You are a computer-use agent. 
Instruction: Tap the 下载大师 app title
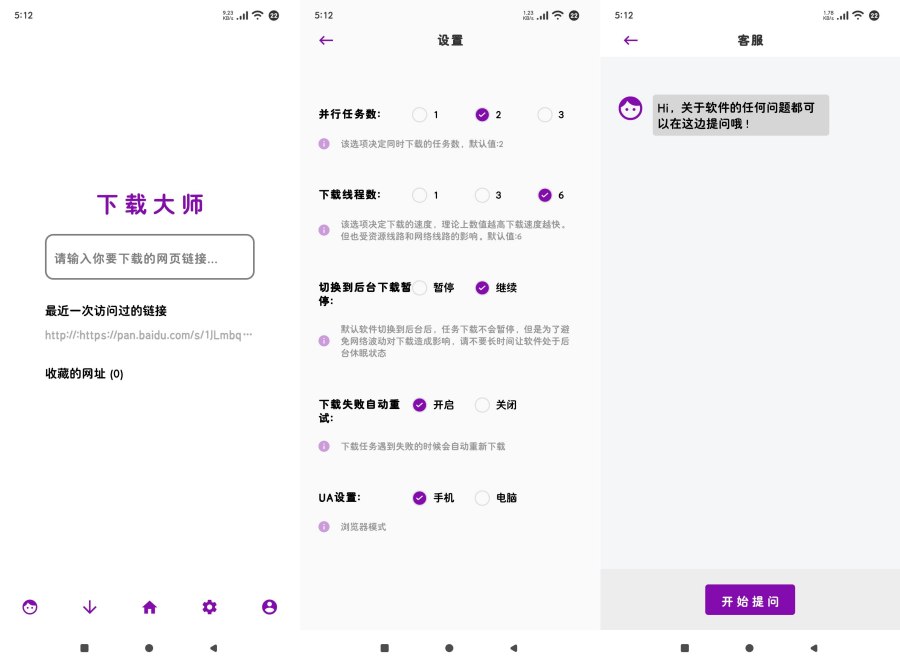[149, 203]
